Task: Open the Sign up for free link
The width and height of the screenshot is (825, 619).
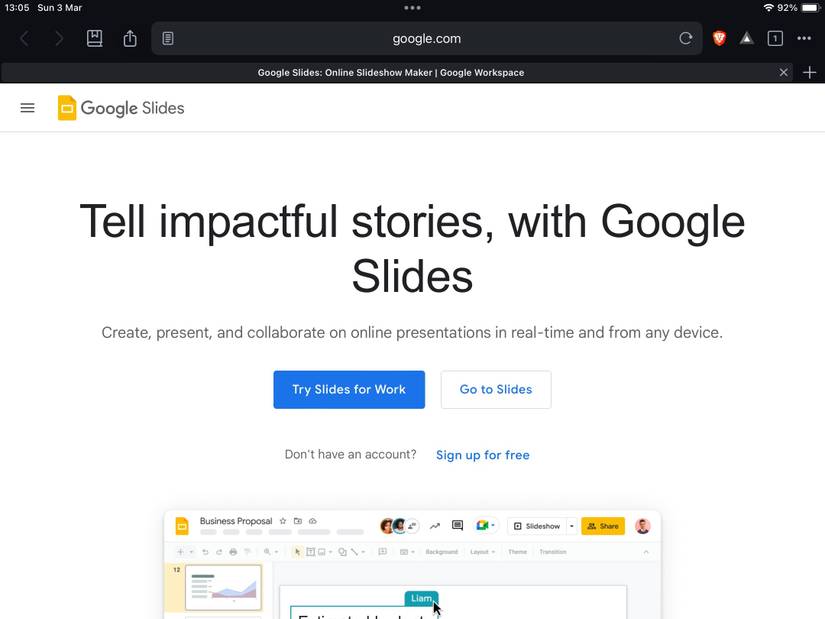Action: [483, 455]
